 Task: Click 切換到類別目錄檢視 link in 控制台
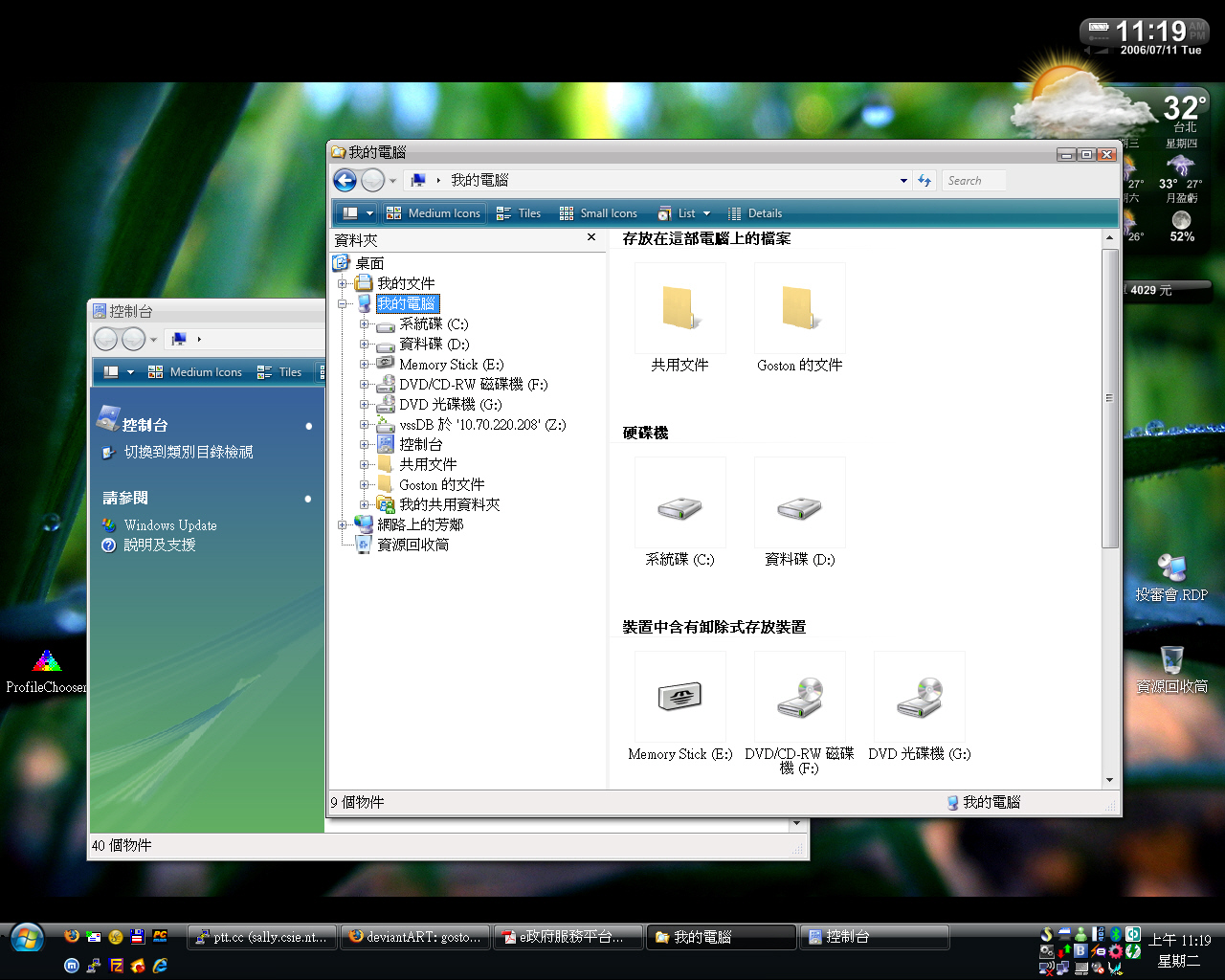[x=189, y=452]
